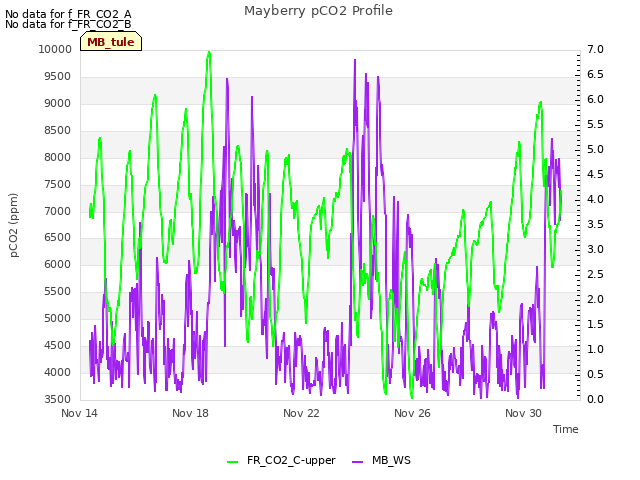Image resolution: width=640 pixels, height=480 pixels.
Task: Click the 6500 left axis value
Action: coord(58,237)
